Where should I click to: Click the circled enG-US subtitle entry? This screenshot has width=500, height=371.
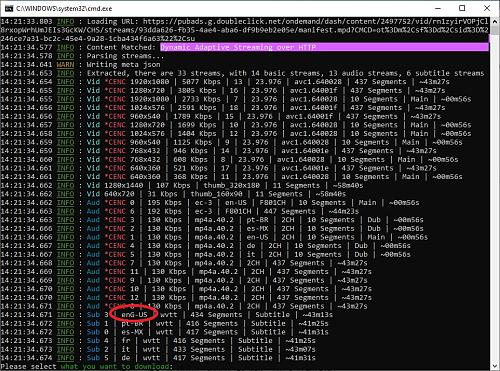[x=134, y=314]
